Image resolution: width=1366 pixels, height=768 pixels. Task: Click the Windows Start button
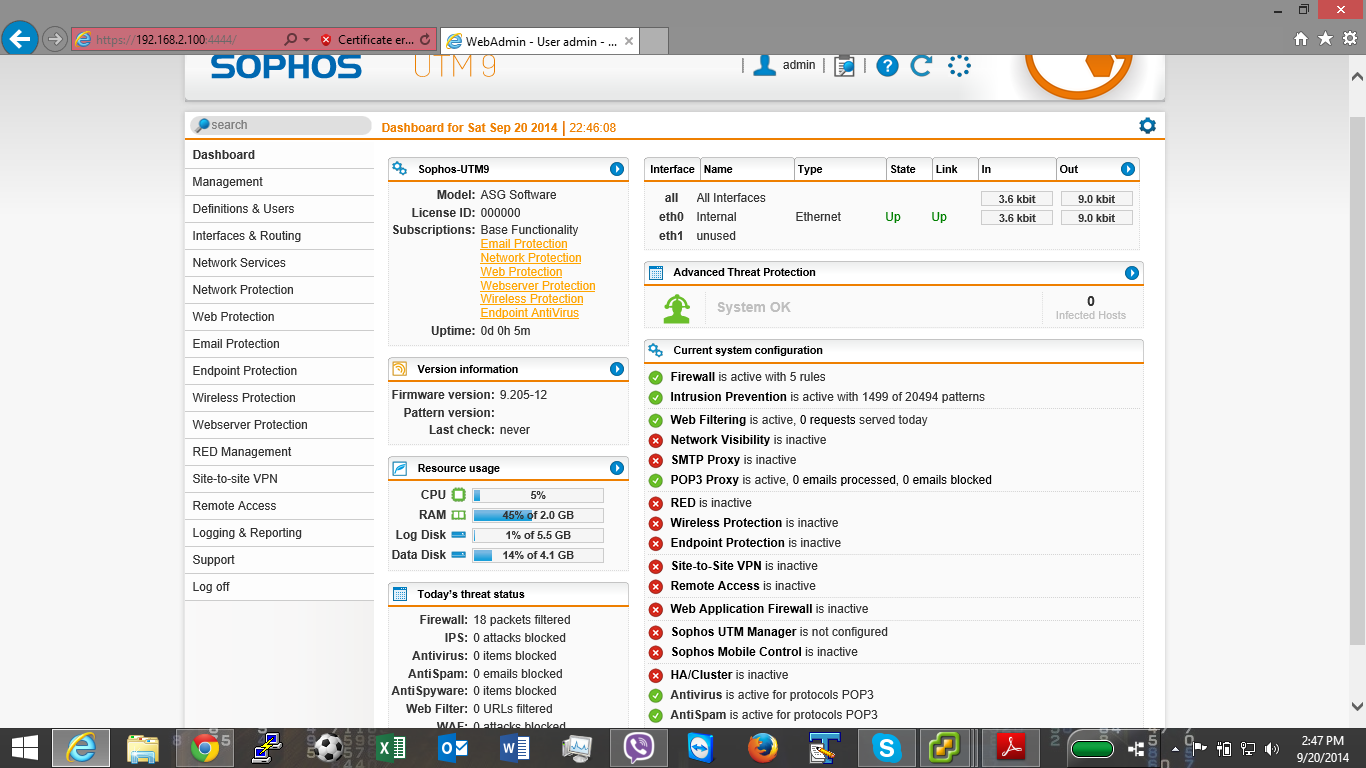point(24,748)
